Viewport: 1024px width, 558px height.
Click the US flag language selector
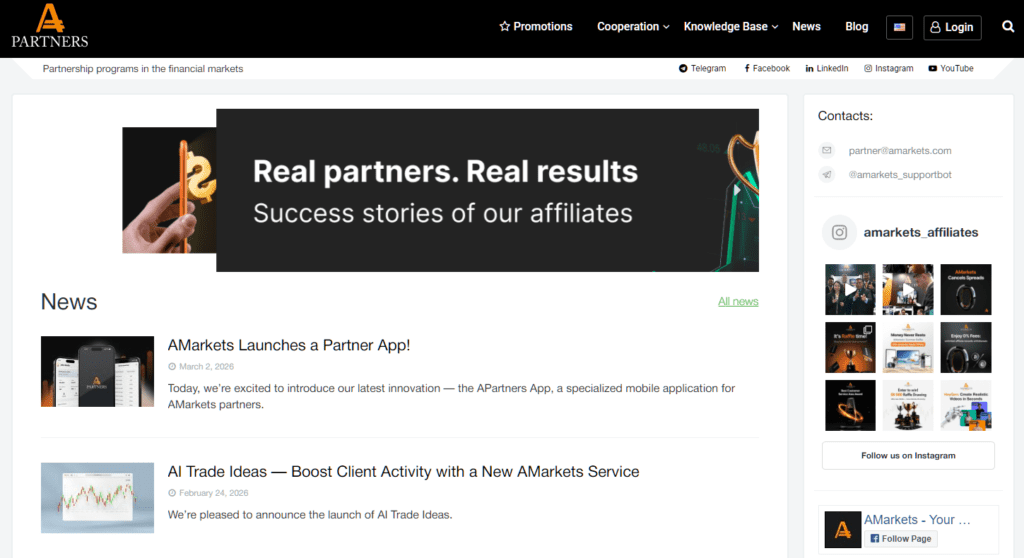click(899, 27)
